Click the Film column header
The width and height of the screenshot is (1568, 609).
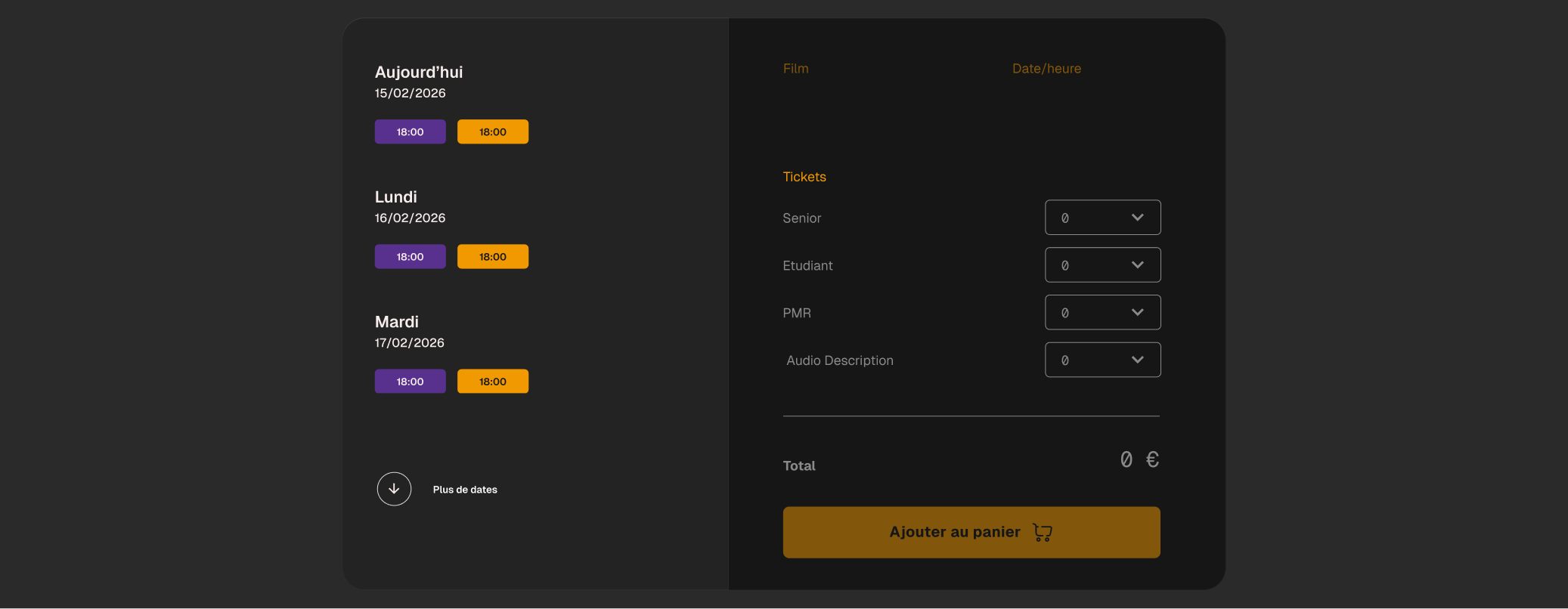(795, 69)
